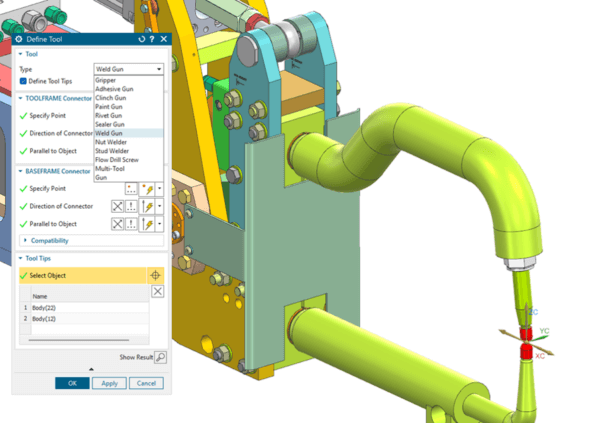Choose Gripper from the type list
The width and height of the screenshot is (600, 423).
[107, 79]
